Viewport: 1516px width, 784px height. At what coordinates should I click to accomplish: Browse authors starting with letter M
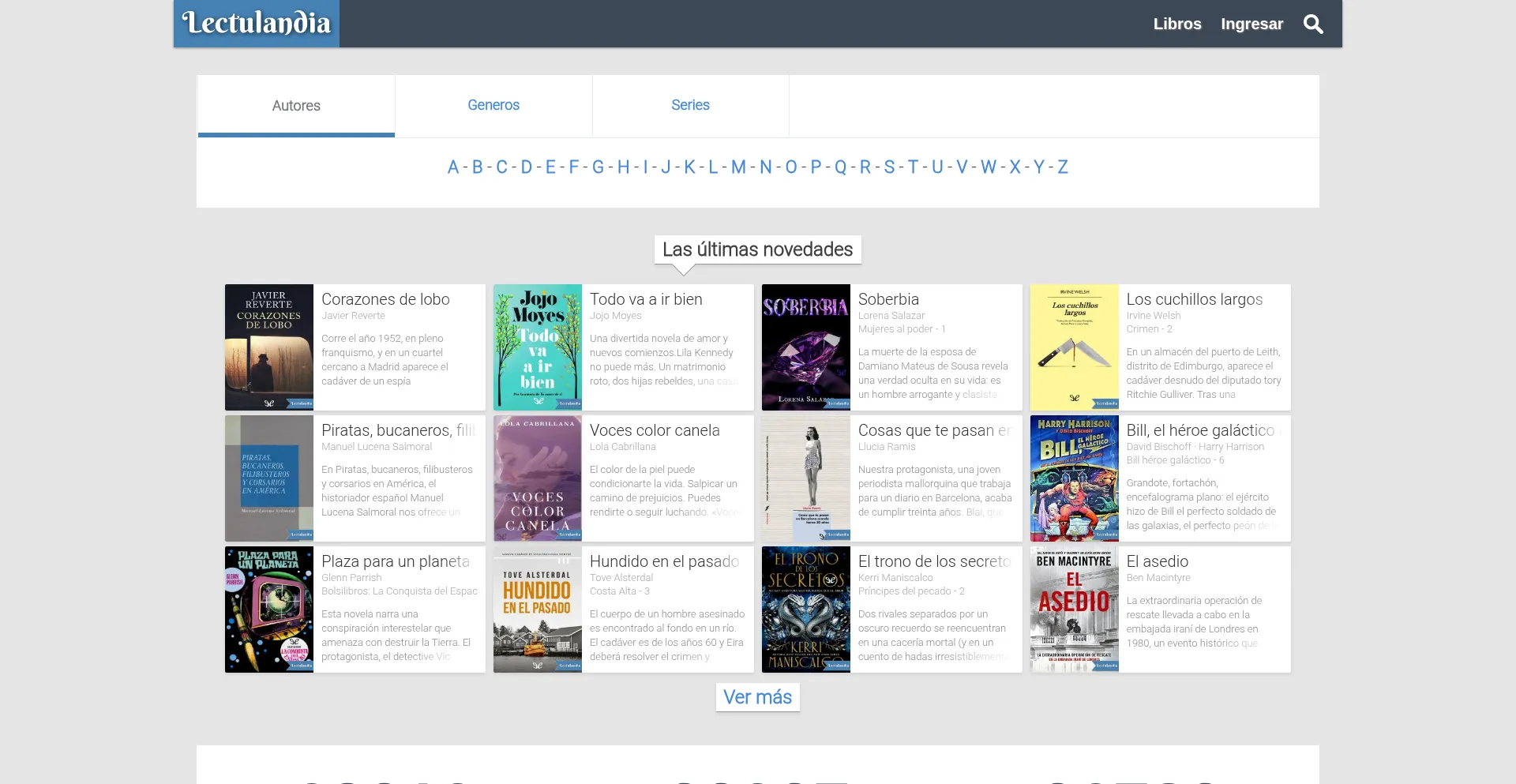pos(737,167)
